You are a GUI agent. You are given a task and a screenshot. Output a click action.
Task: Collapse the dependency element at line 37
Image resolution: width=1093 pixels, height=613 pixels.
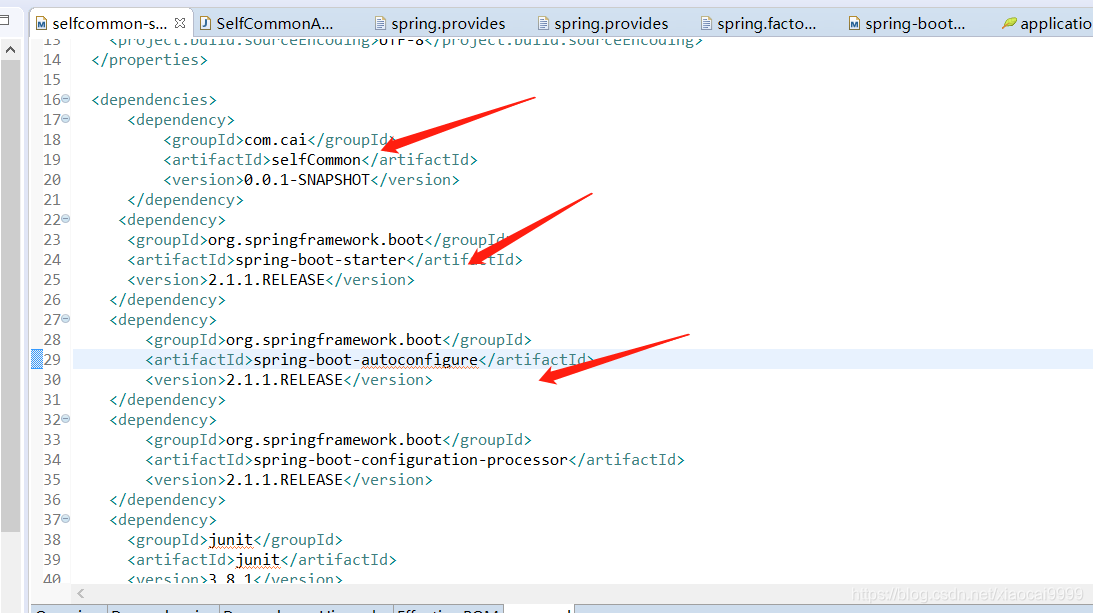[64, 519]
